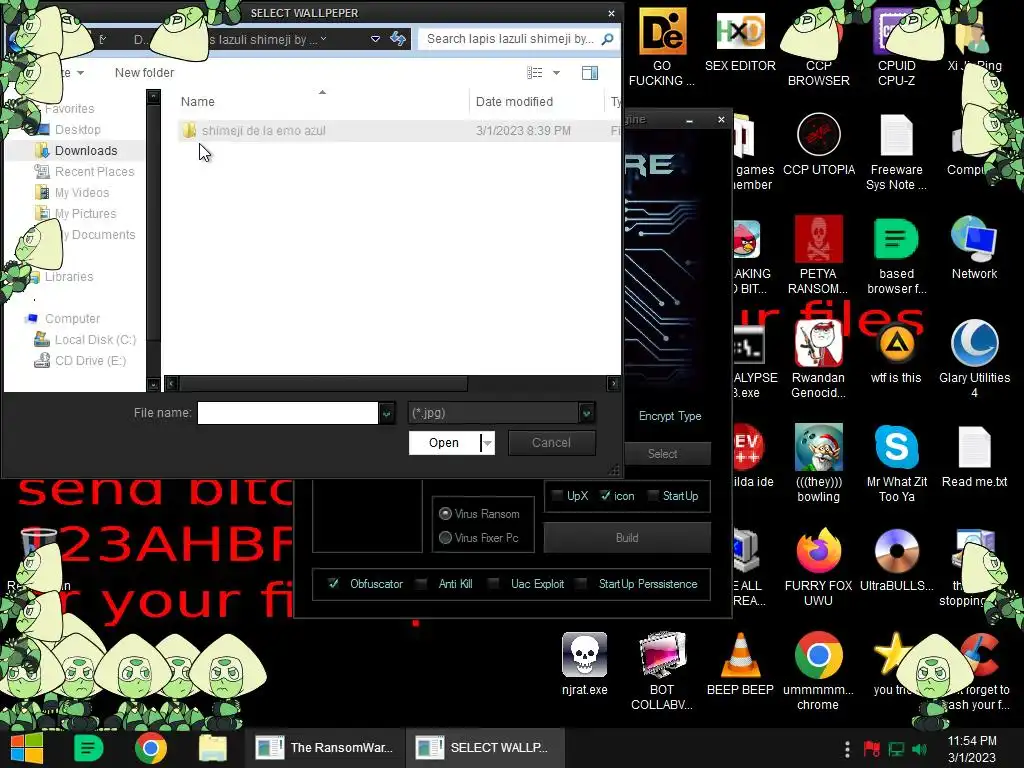Sort by the Date modified column header
This screenshot has height=768, width=1024.
(515, 101)
